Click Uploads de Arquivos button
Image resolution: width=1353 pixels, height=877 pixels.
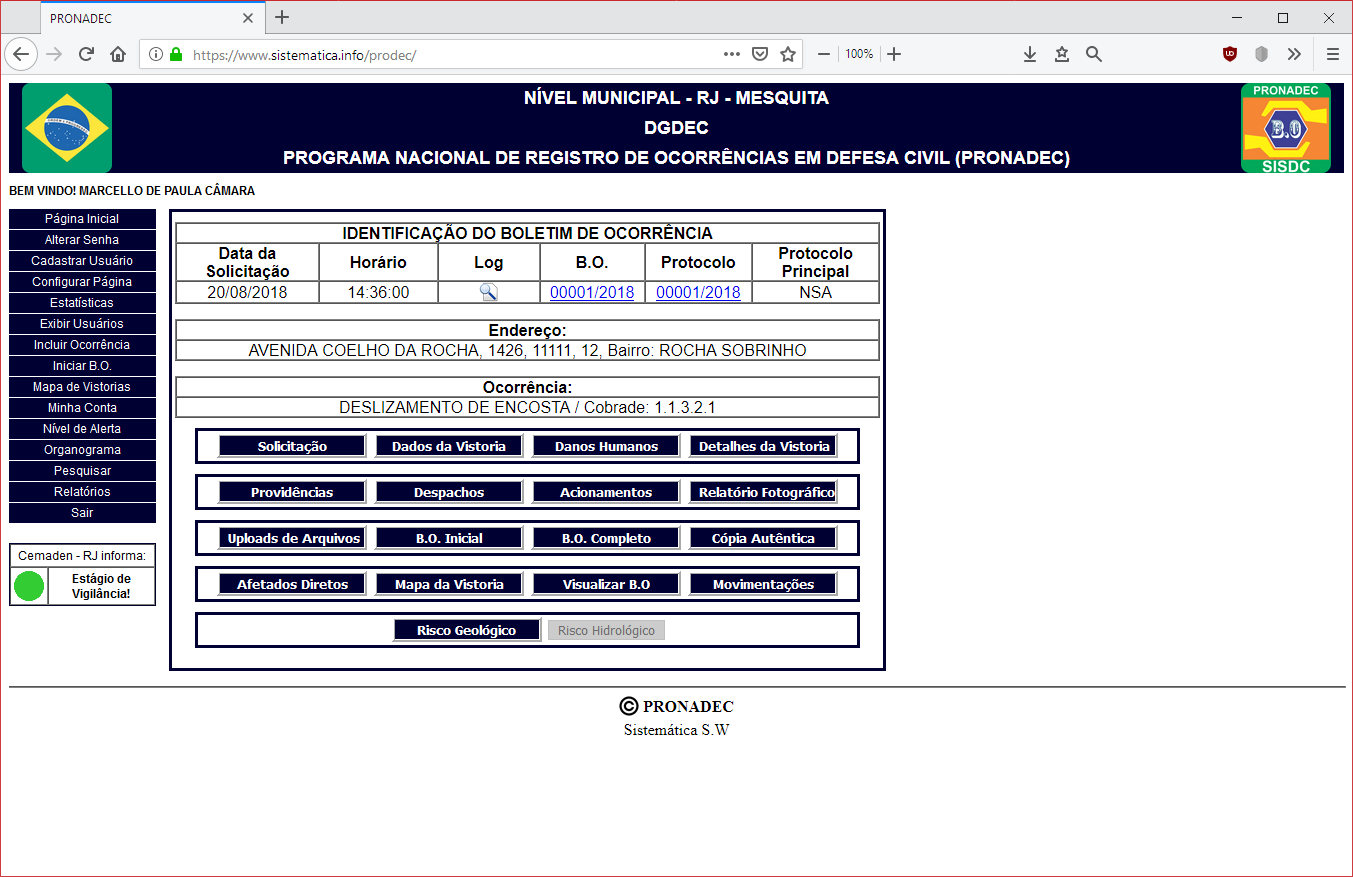point(292,539)
